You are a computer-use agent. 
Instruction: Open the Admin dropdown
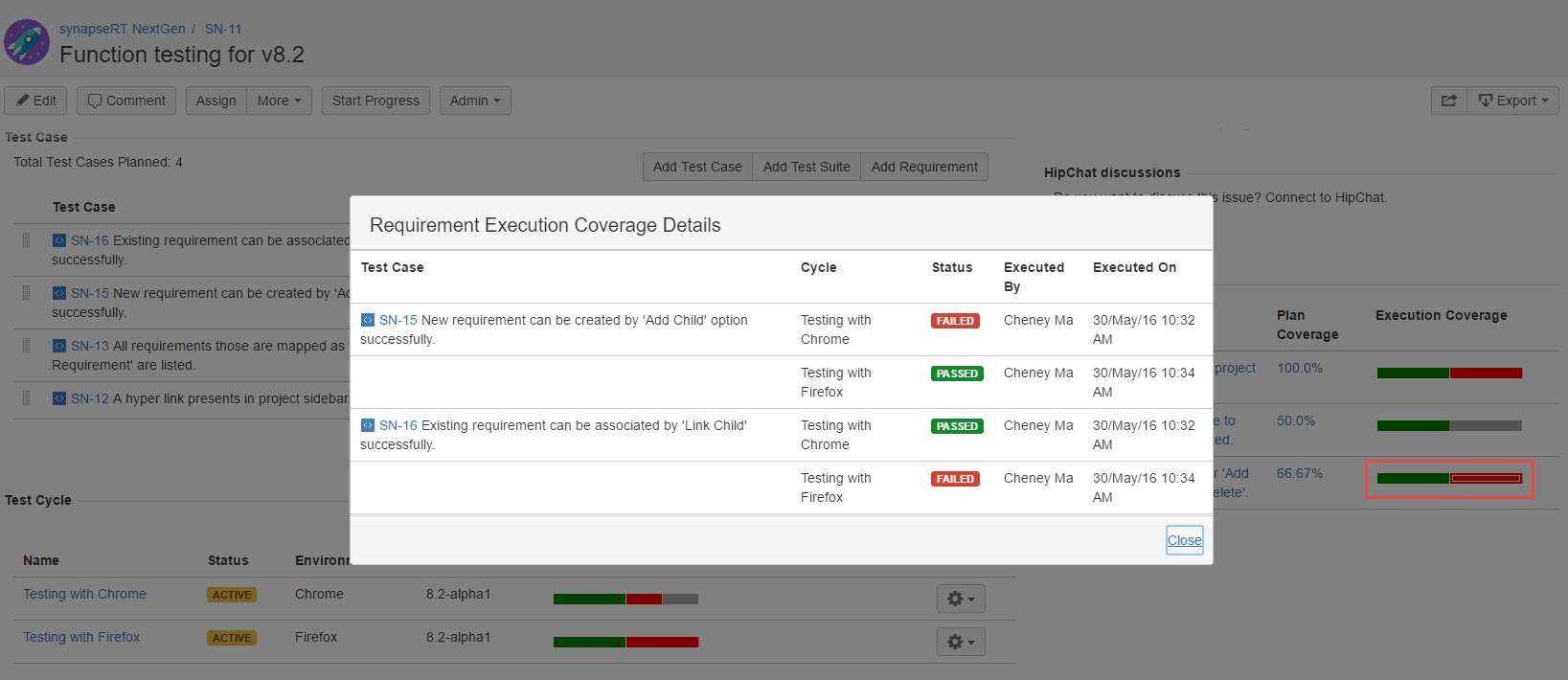(x=475, y=101)
